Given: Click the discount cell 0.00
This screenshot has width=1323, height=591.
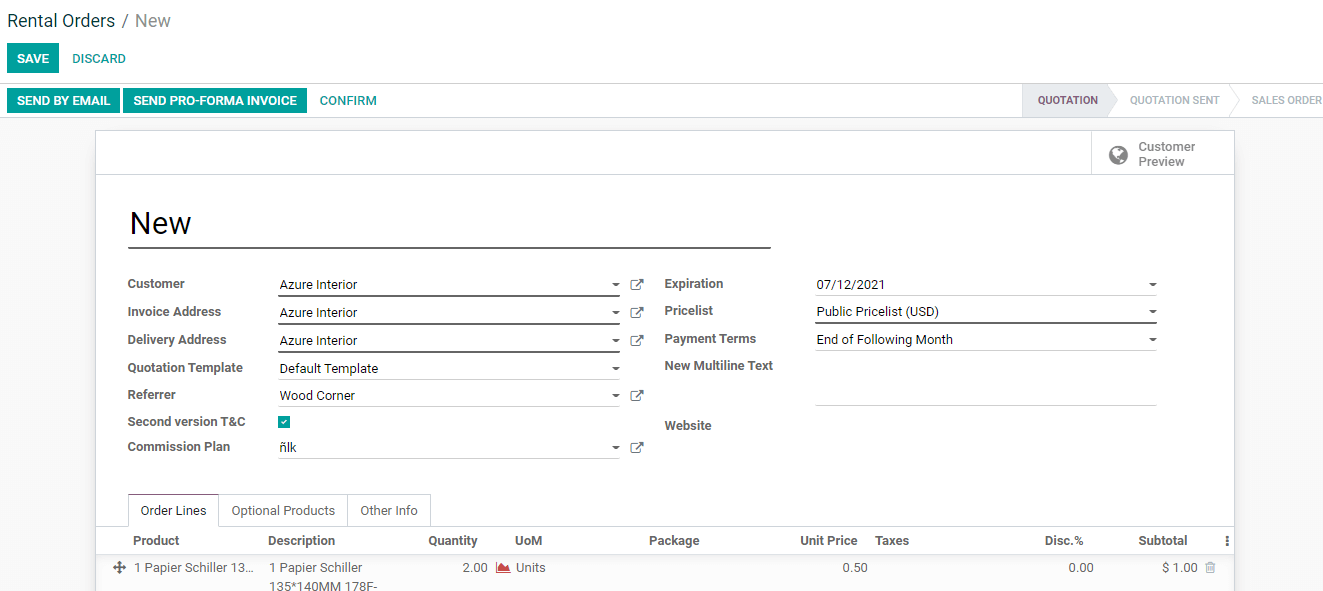Looking at the screenshot, I should [1081, 568].
